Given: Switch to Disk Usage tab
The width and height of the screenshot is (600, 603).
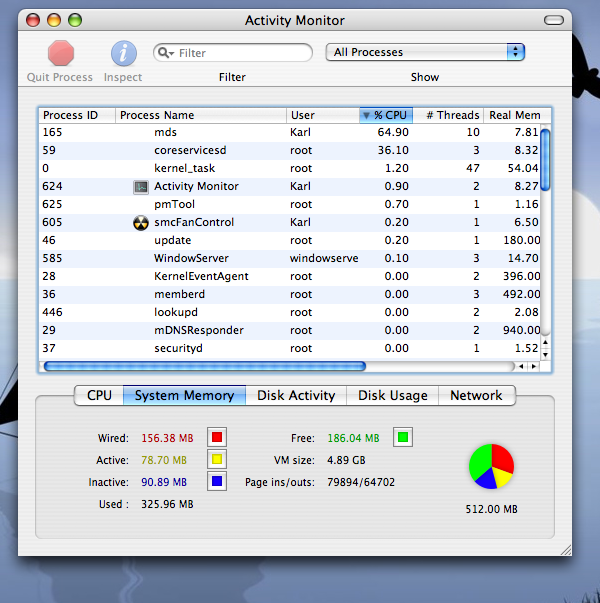Looking at the screenshot, I should tap(392, 395).
